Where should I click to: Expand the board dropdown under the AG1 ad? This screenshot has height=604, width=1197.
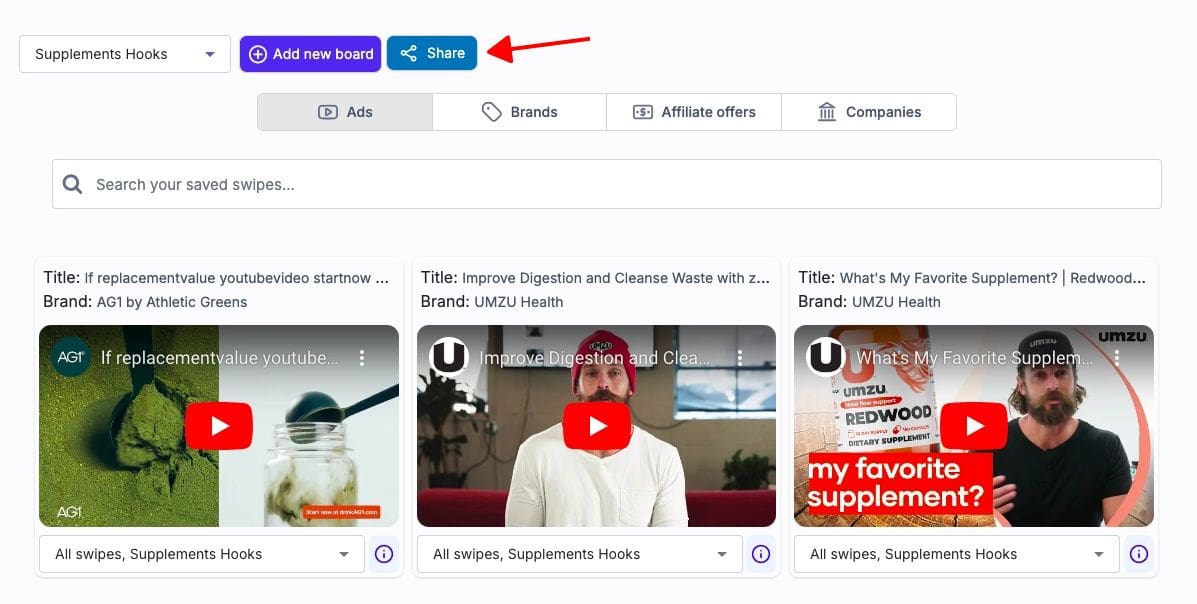pos(200,553)
